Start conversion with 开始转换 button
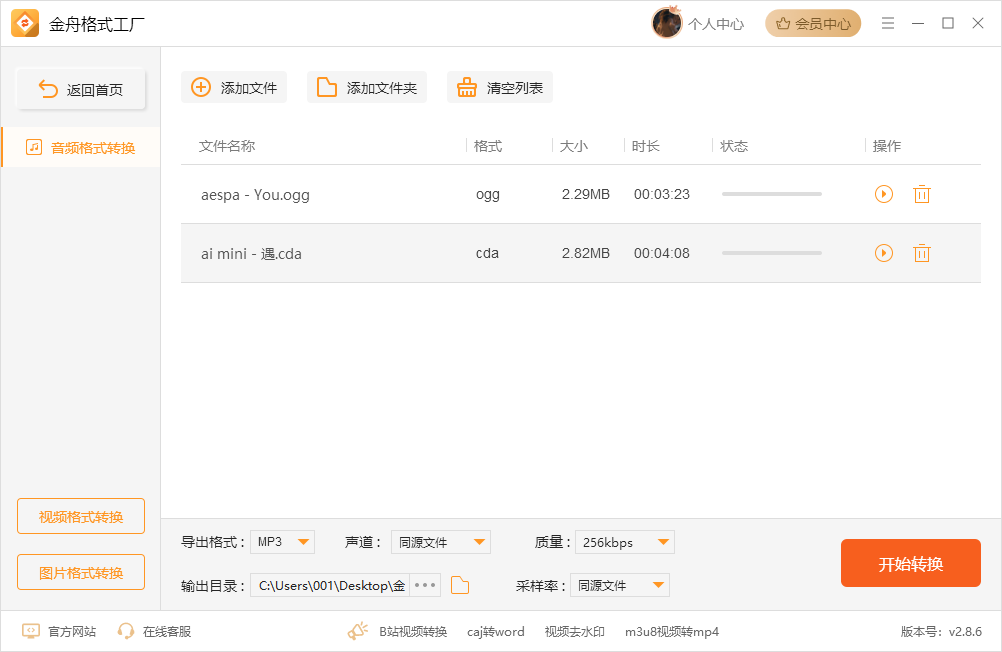 pyautogui.click(x=910, y=563)
